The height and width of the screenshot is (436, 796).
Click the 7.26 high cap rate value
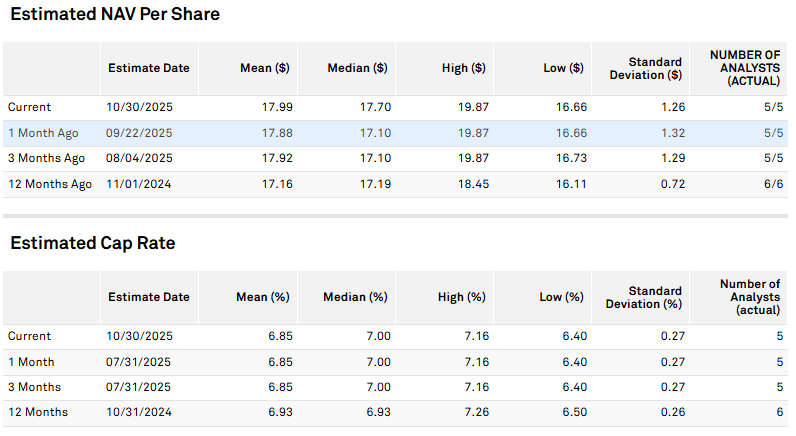pos(472,413)
